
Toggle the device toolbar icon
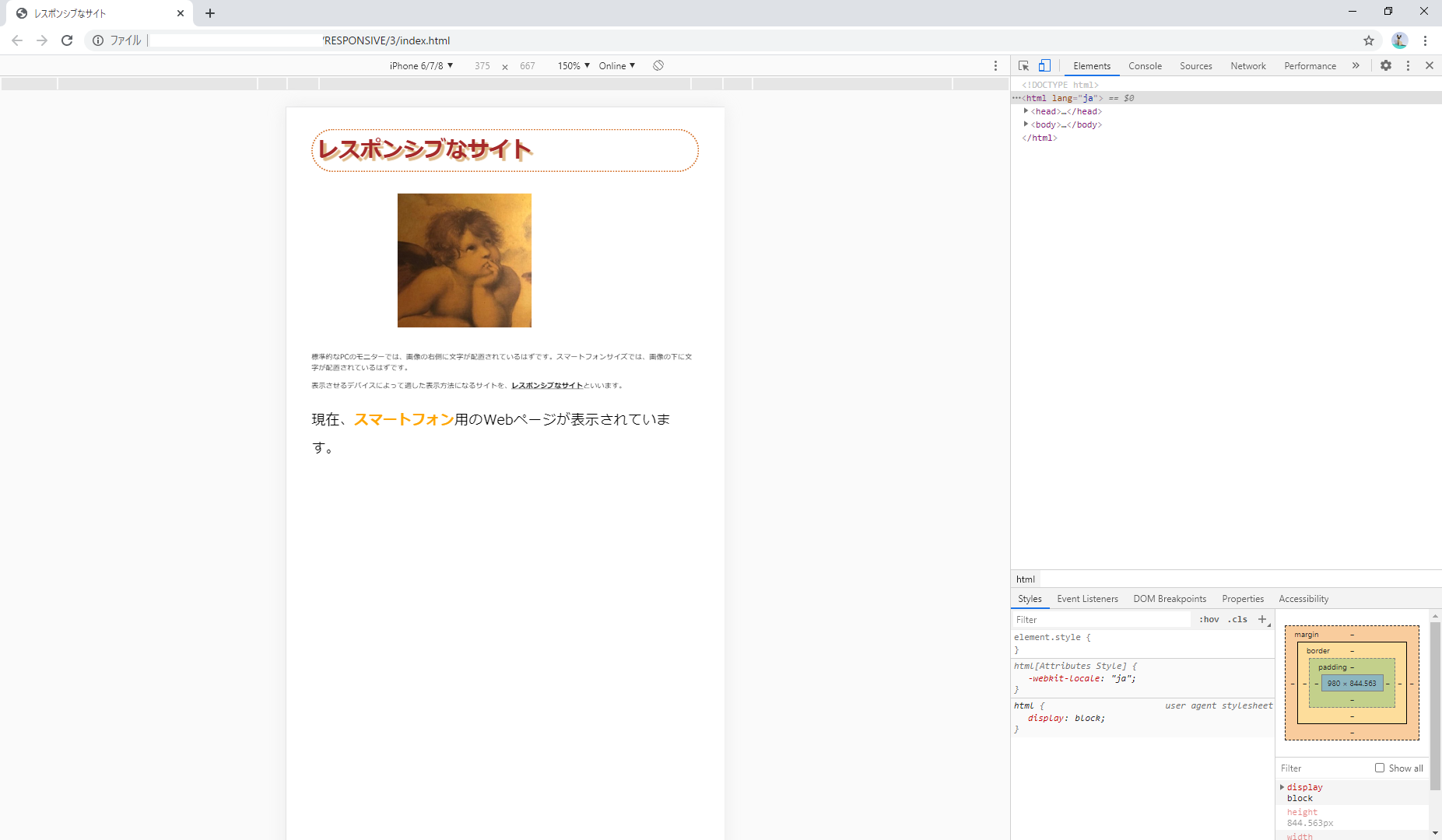1044,65
